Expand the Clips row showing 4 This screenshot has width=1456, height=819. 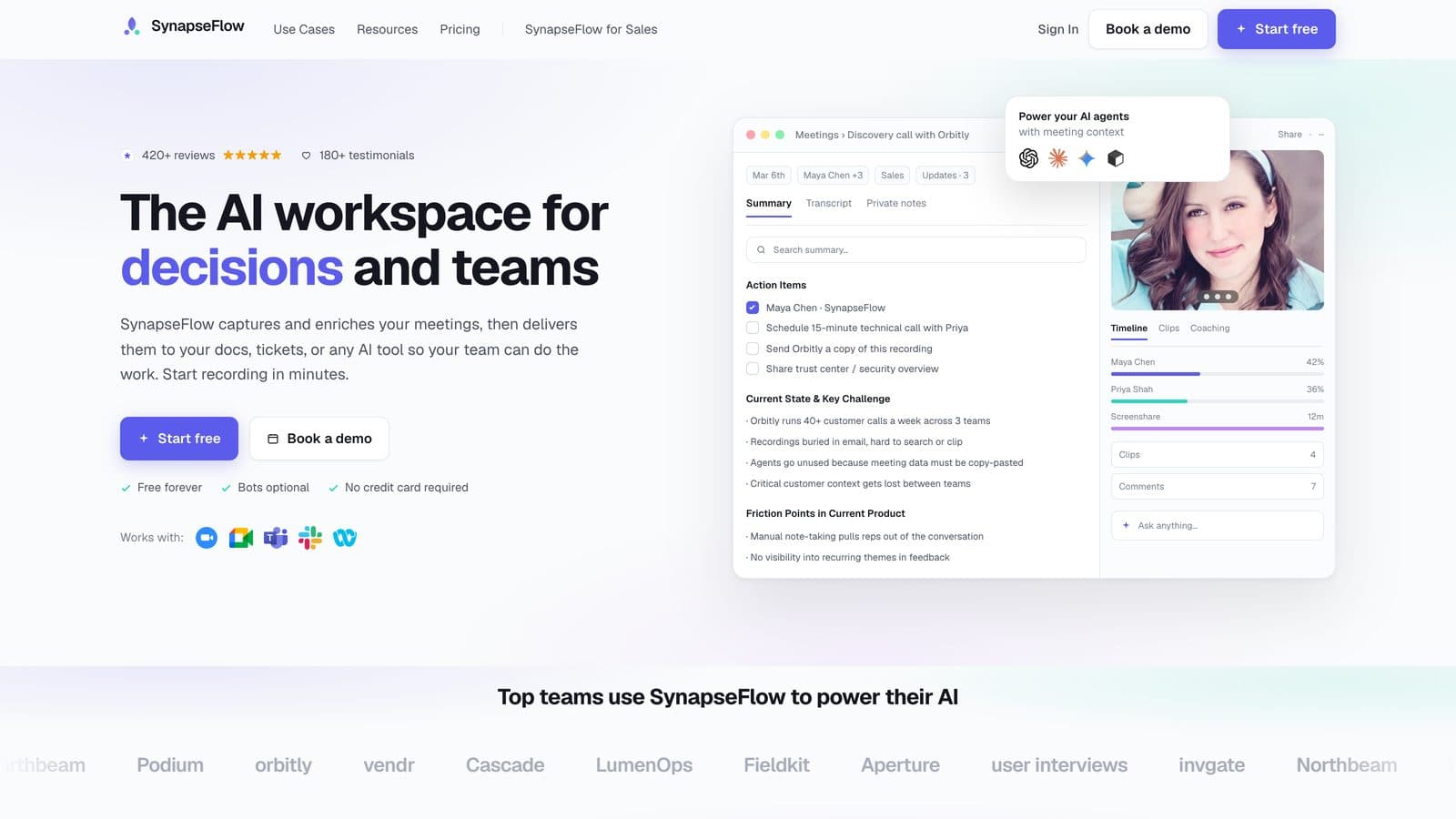point(1217,455)
